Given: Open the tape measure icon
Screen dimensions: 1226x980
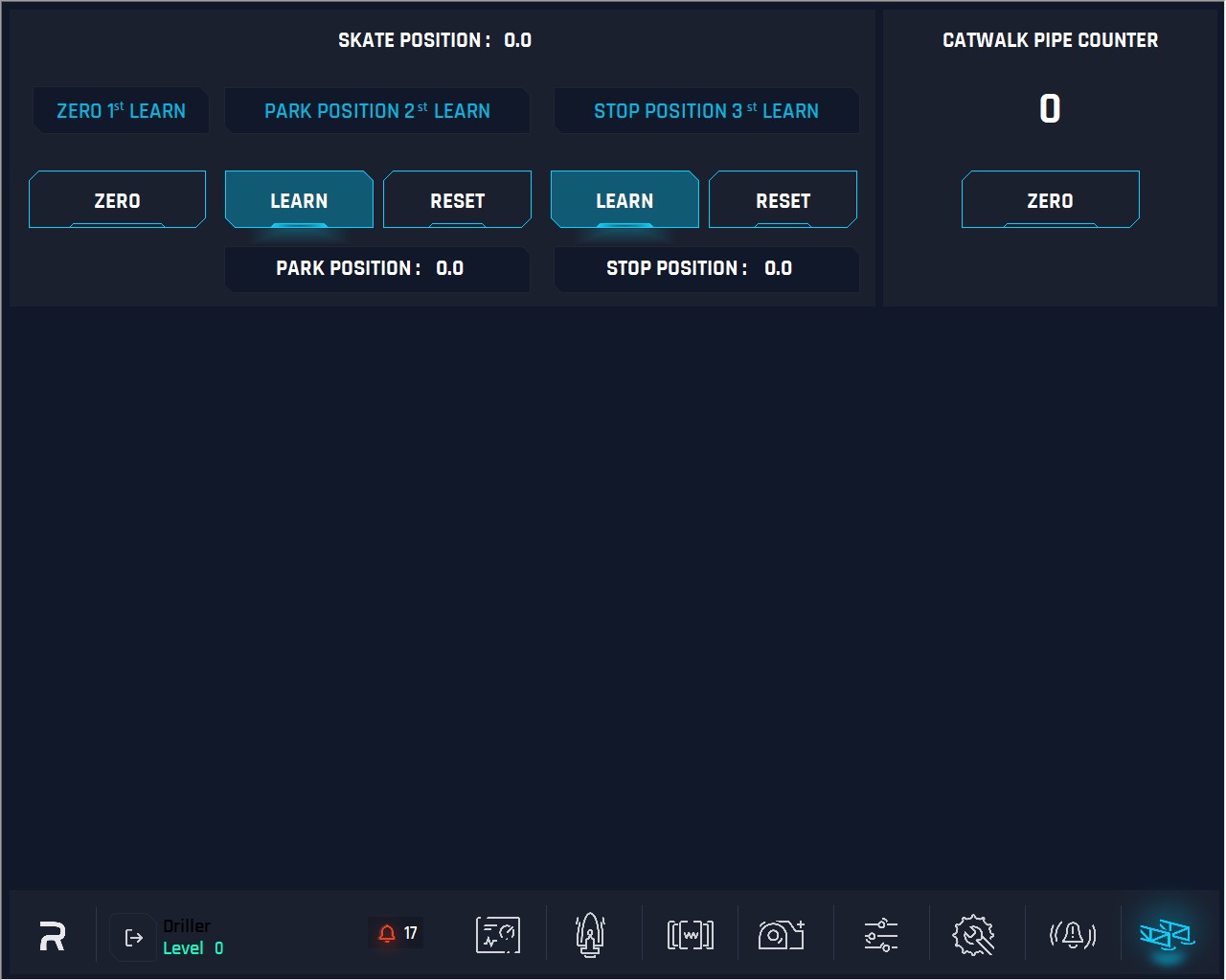Looking at the screenshot, I should click(x=782, y=935).
